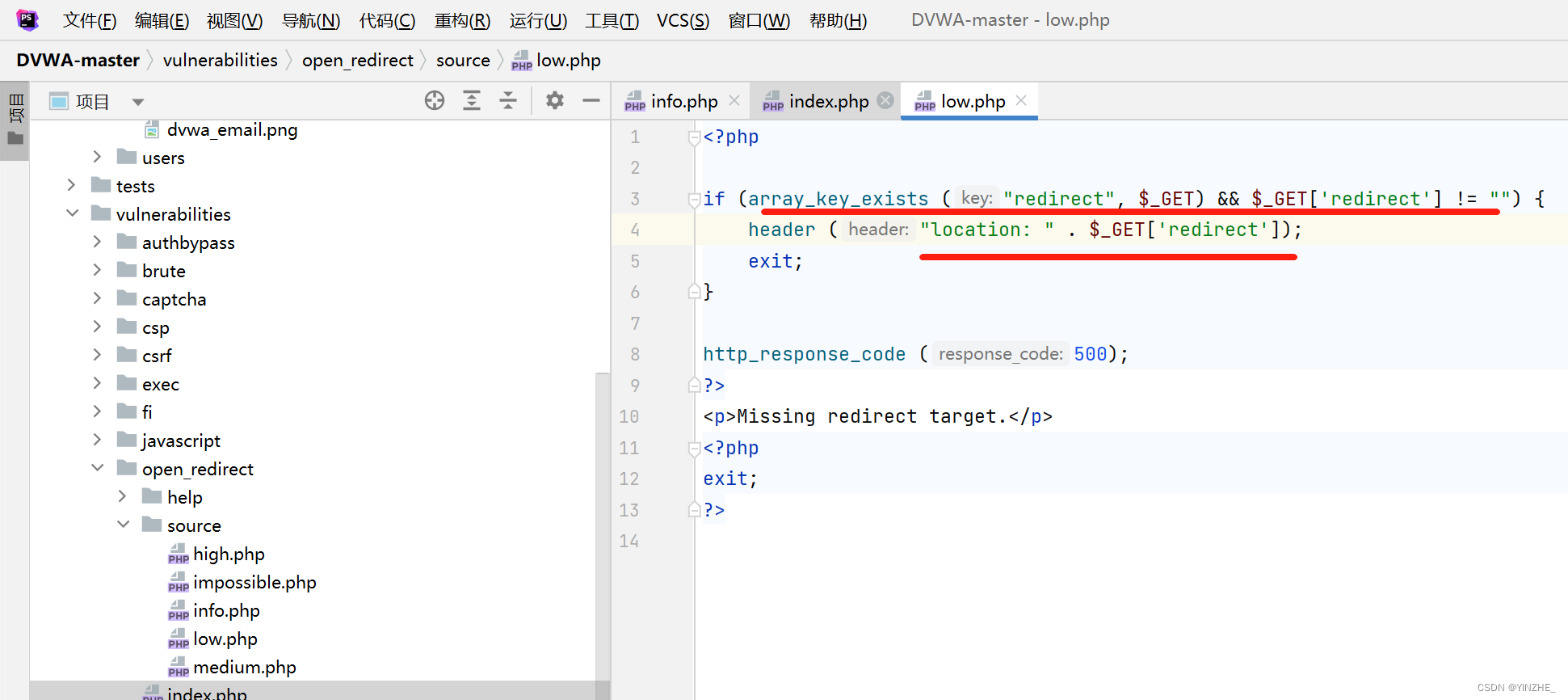Expand the brute folder

[x=98, y=270]
